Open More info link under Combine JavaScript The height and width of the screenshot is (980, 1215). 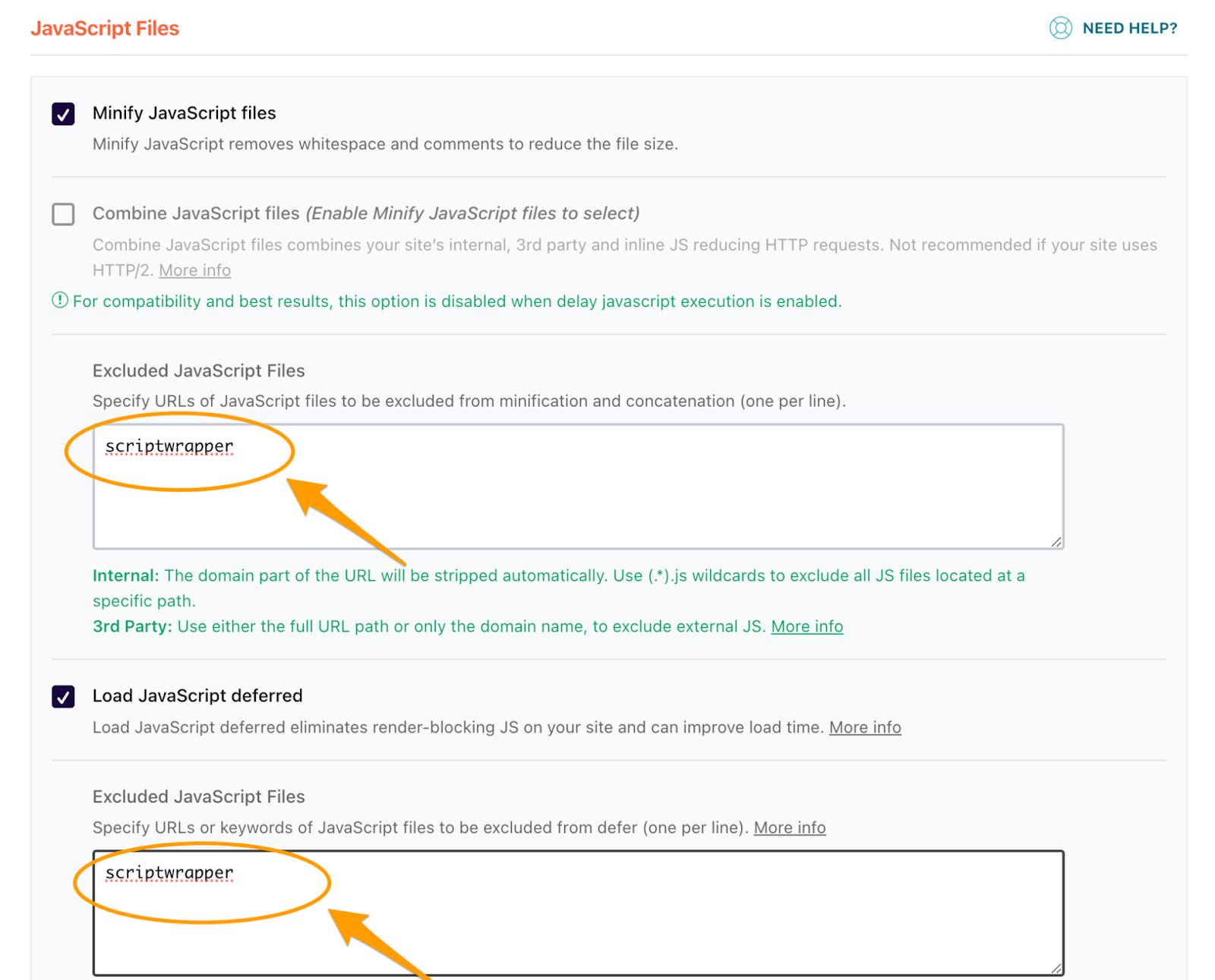pos(194,270)
